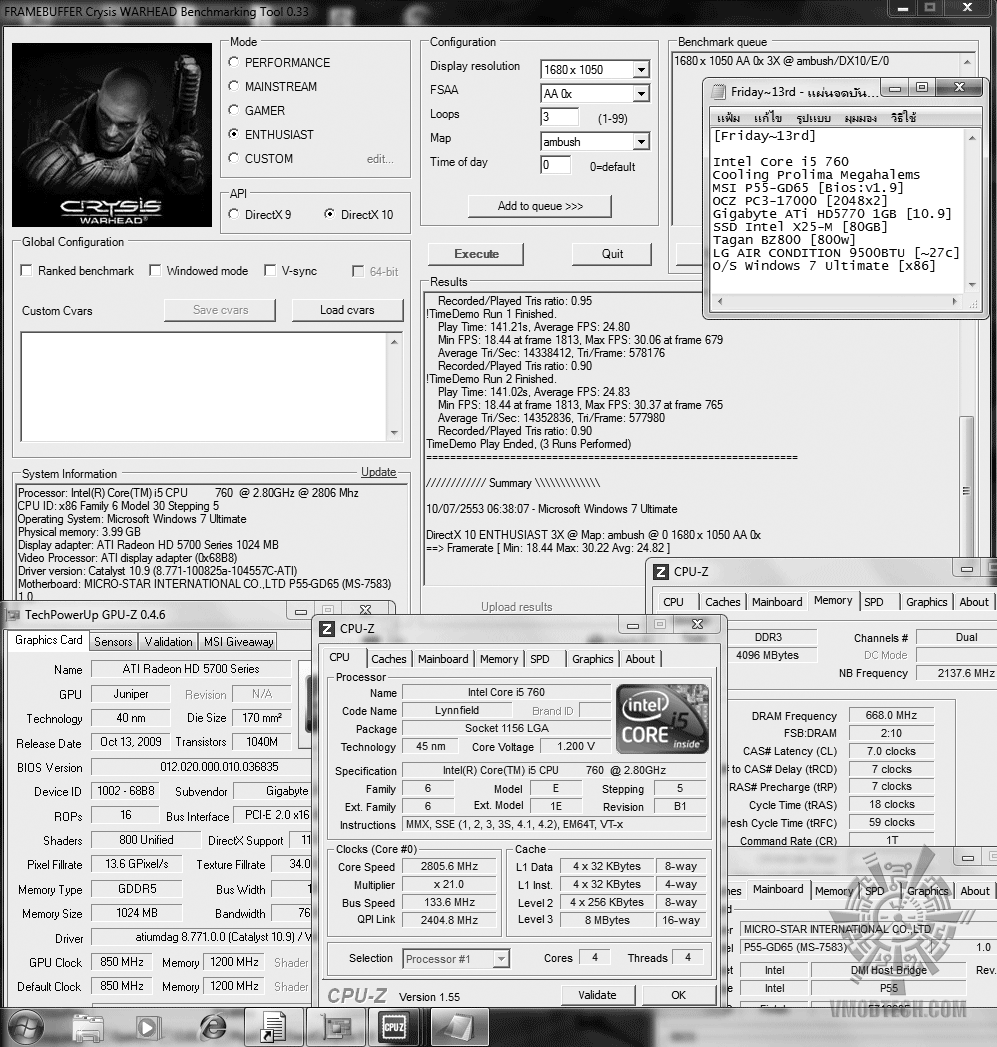The height and width of the screenshot is (1047, 997).
Task: Open Memory tab in front CPU-Z window
Action: (499, 659)
